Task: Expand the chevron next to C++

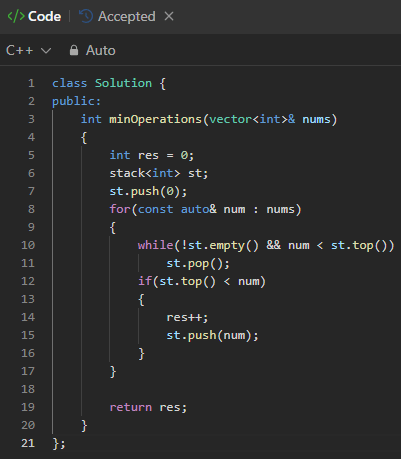Action: 46,51
